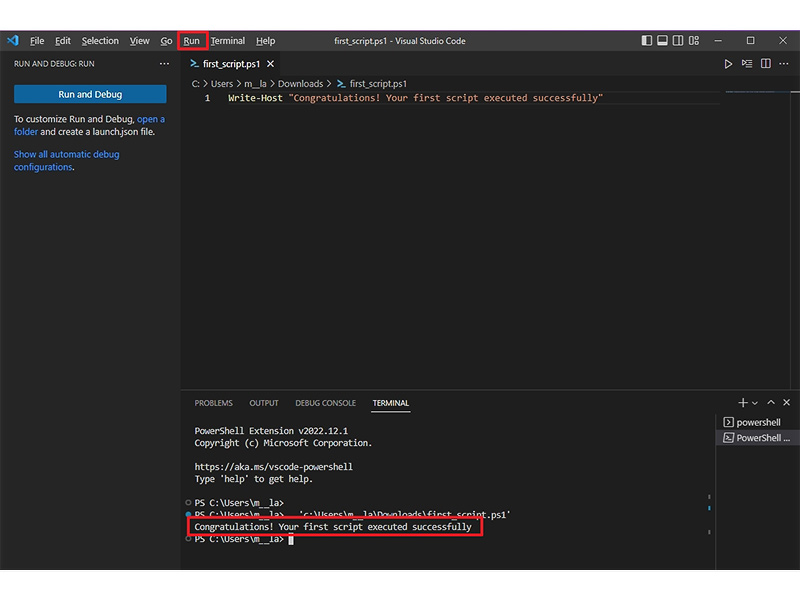This screenshot has width=800, height=600.
Task: Click the C: breadcrumb segment
Action: (195, 84)
